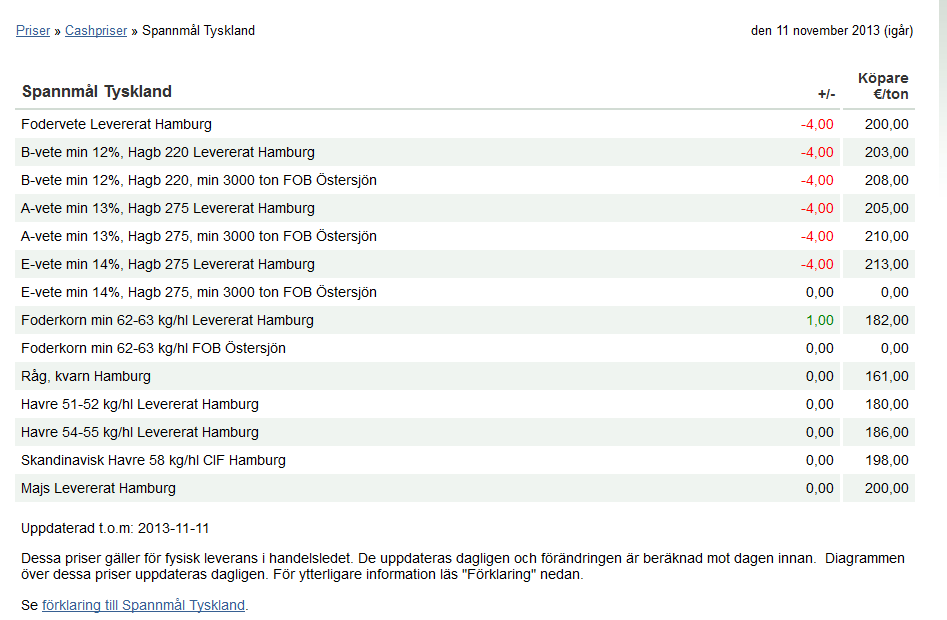Click the +/- column header

pos(827,94)
